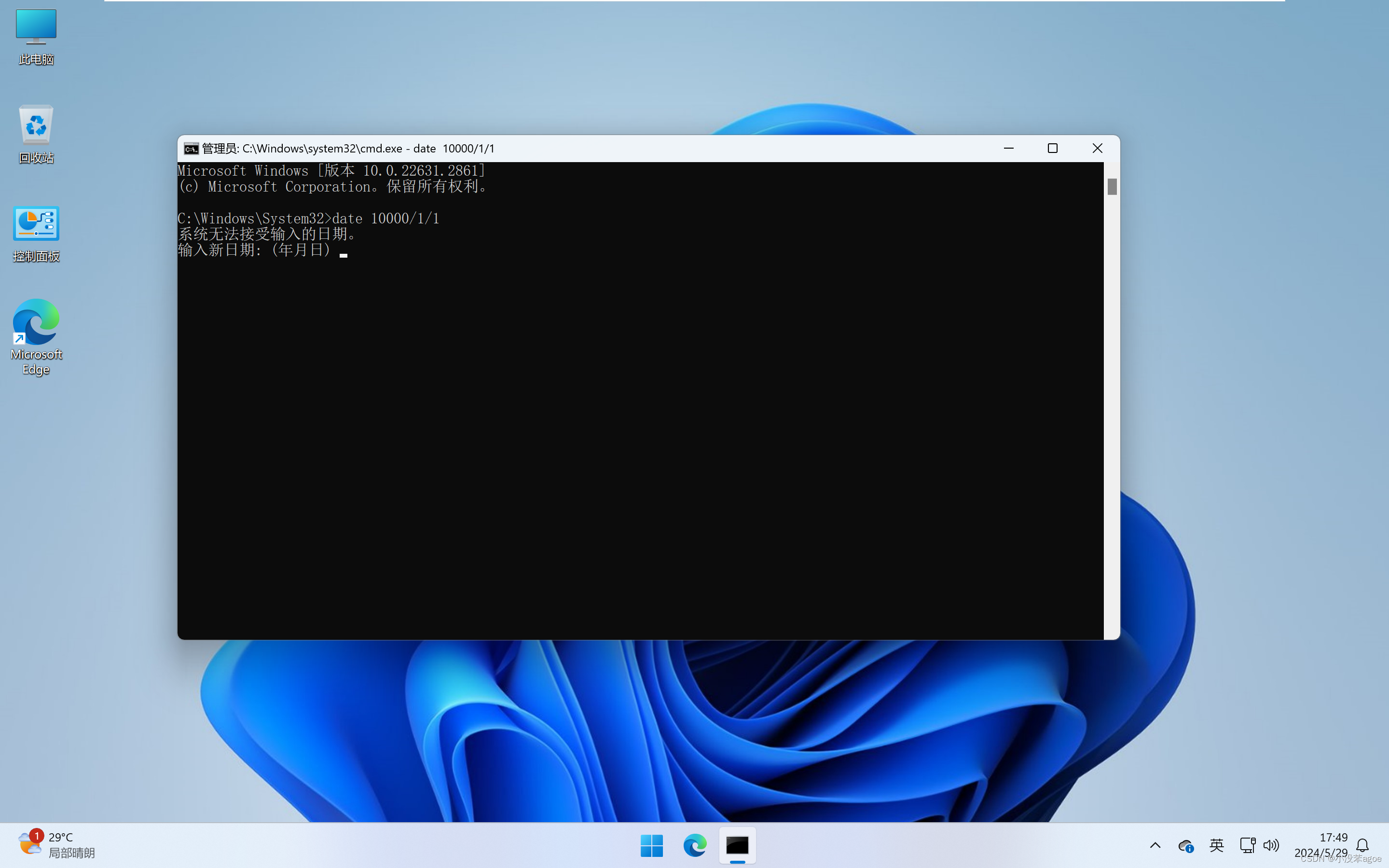Open the network status tray icon

[1247, 845]
